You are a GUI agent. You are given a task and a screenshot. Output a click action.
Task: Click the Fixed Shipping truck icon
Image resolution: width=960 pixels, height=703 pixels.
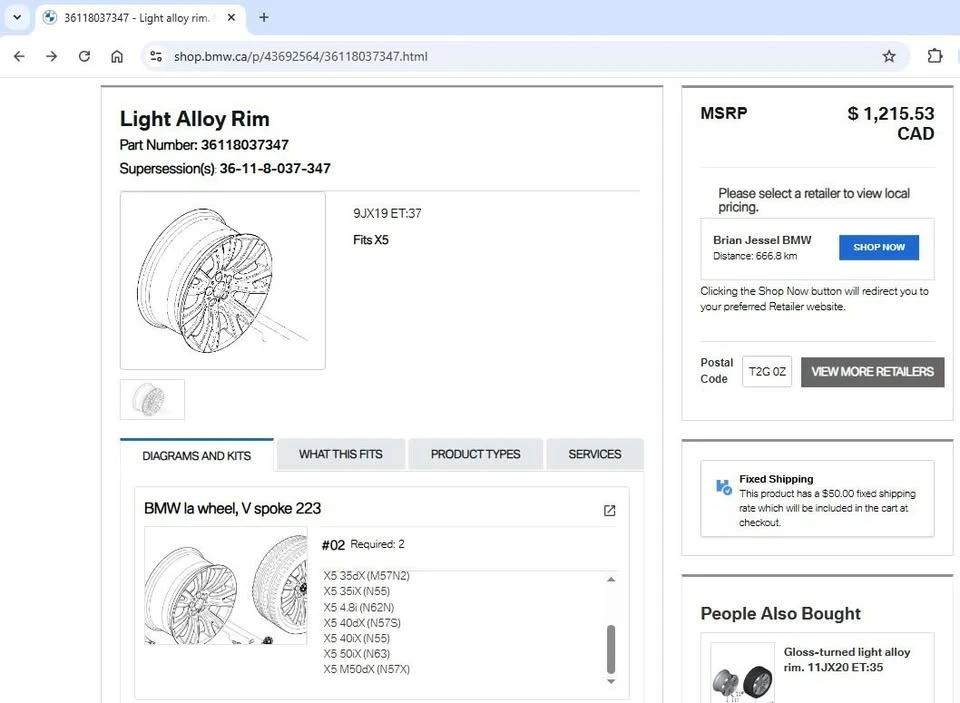[x=724, y=487]
